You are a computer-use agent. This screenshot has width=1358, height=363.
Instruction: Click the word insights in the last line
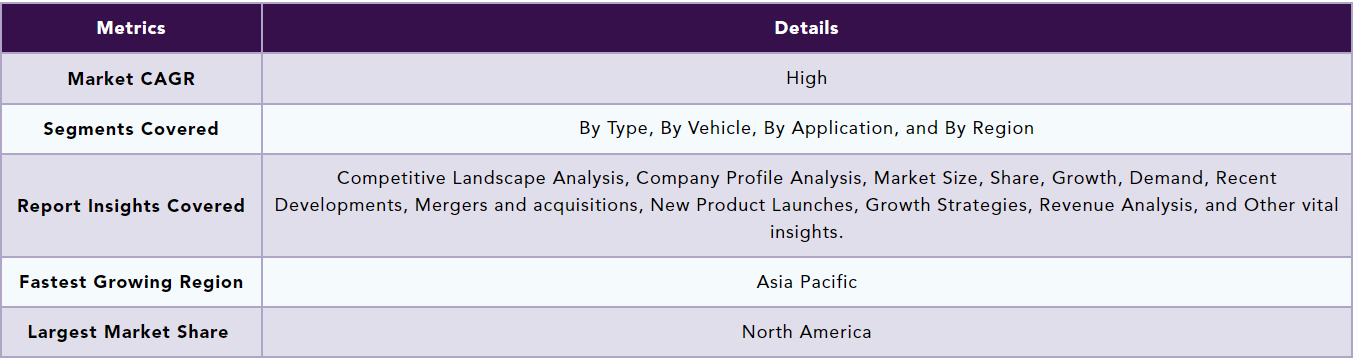point(806,232)
